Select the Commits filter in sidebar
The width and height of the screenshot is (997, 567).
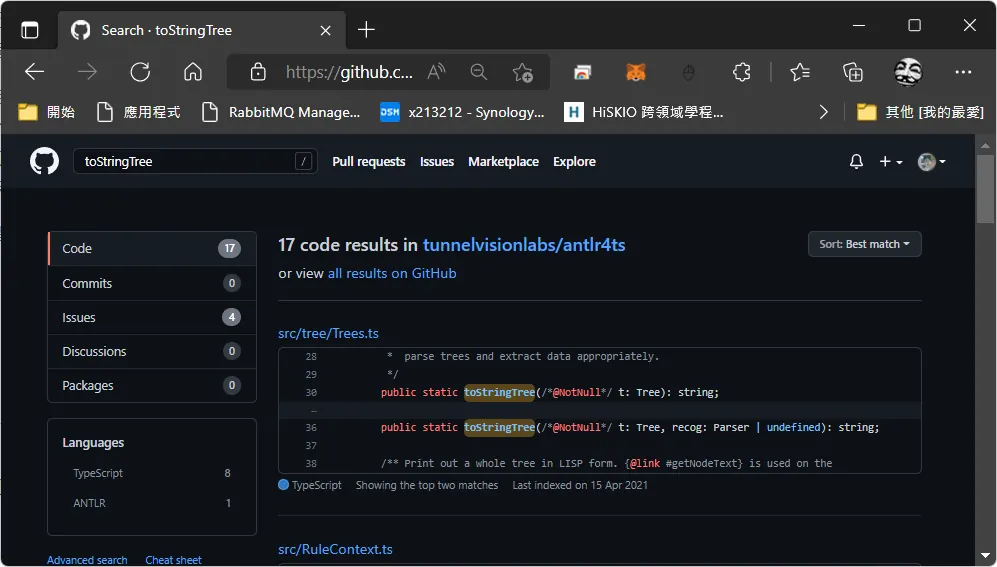click(152, 283)
